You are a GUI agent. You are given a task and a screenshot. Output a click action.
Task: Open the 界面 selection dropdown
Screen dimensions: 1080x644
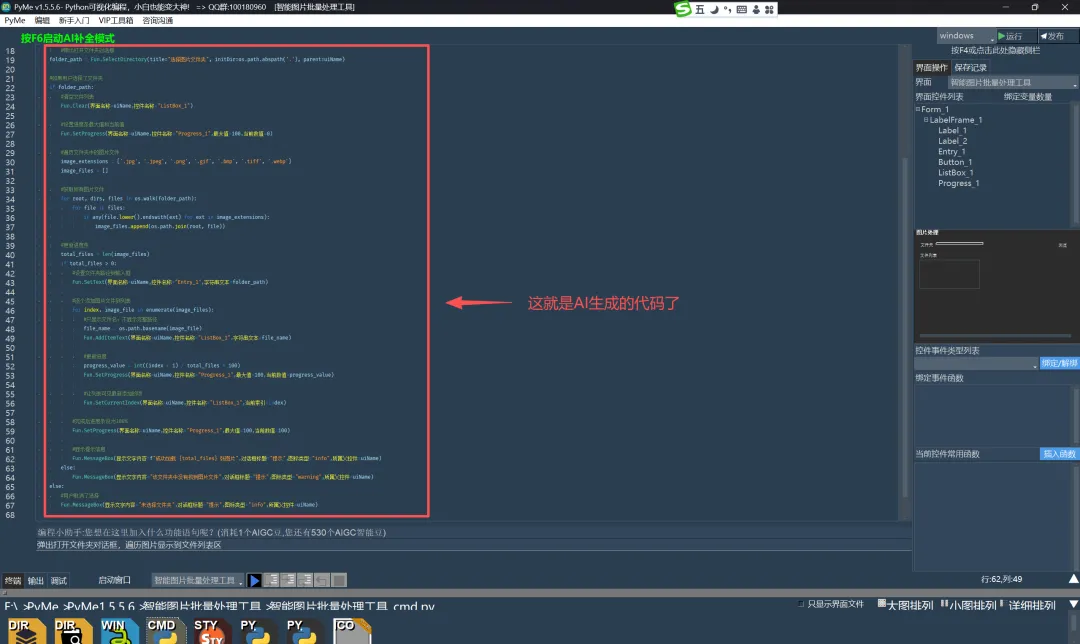coord(1012,83)
